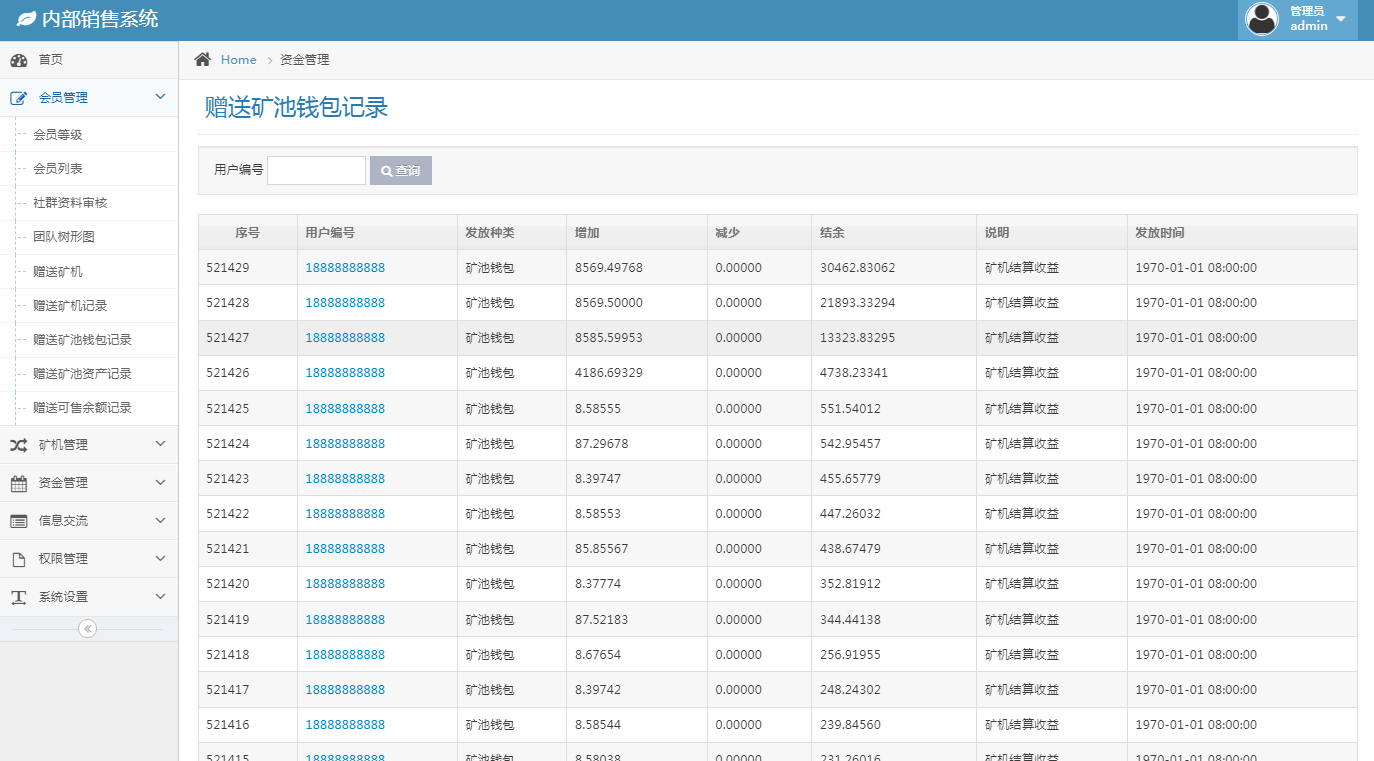Open 社群资料审核 submenu item
This screenshot has width=1374, height=761.
tap(70, 203)
